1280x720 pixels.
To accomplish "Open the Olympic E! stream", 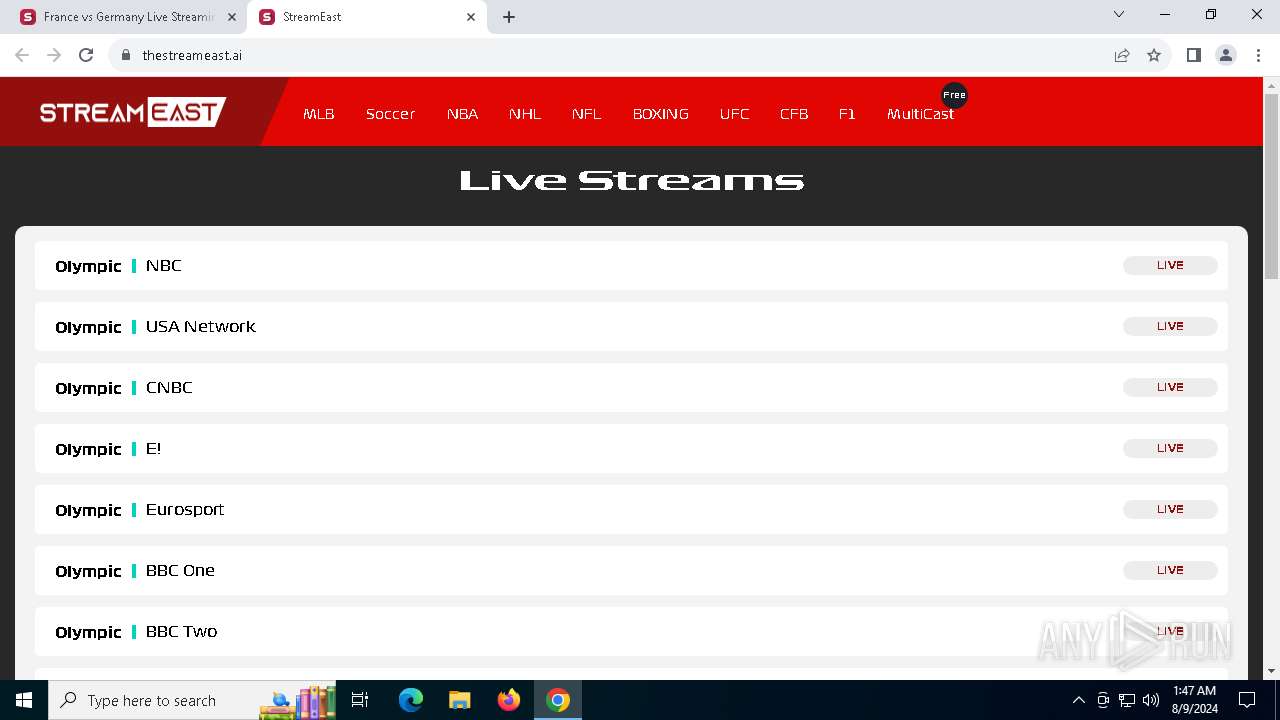I will [631, 449].
